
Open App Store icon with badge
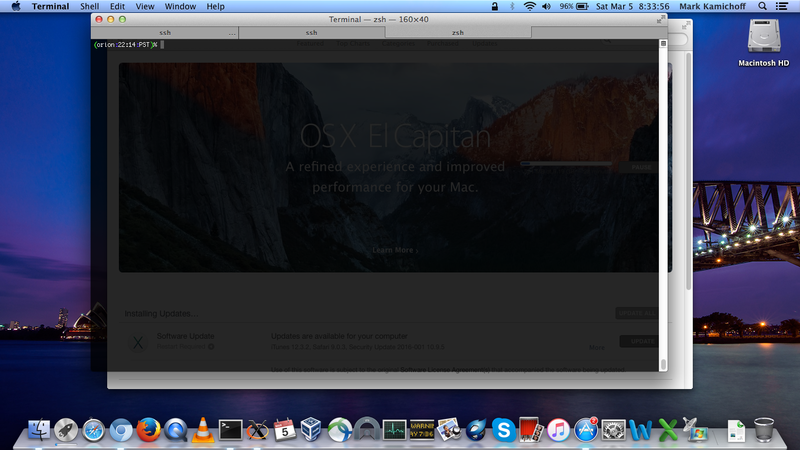[x=586, y=430]
